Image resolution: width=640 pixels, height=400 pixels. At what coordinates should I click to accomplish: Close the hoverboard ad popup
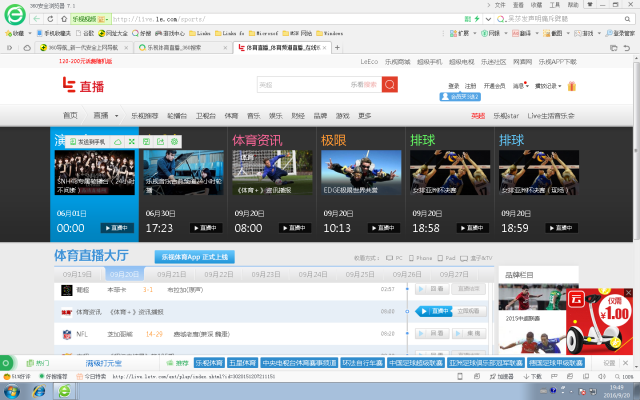pyautogui.click(x=629, y=293)
